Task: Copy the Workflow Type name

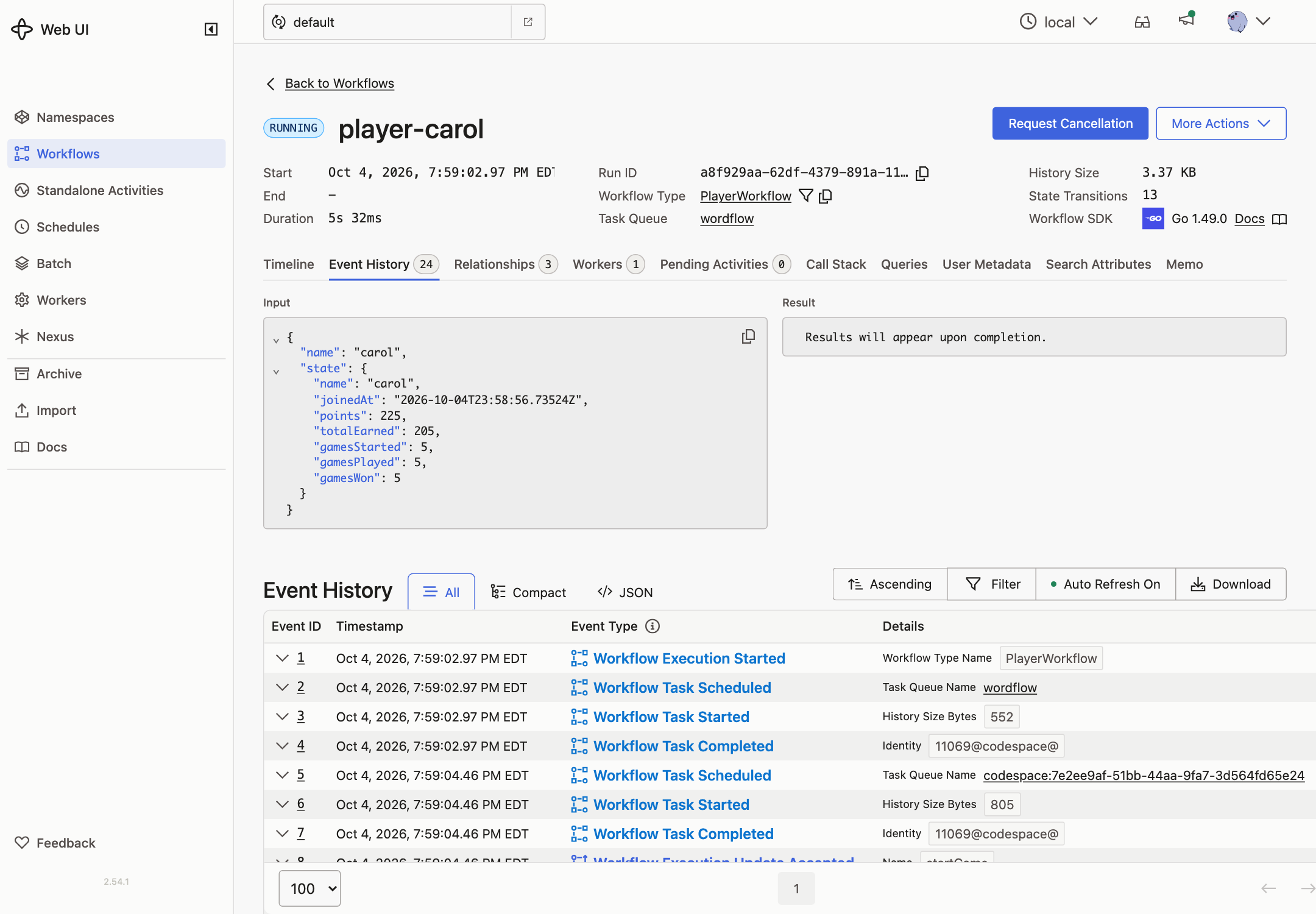Action: [x=826, y=196]
